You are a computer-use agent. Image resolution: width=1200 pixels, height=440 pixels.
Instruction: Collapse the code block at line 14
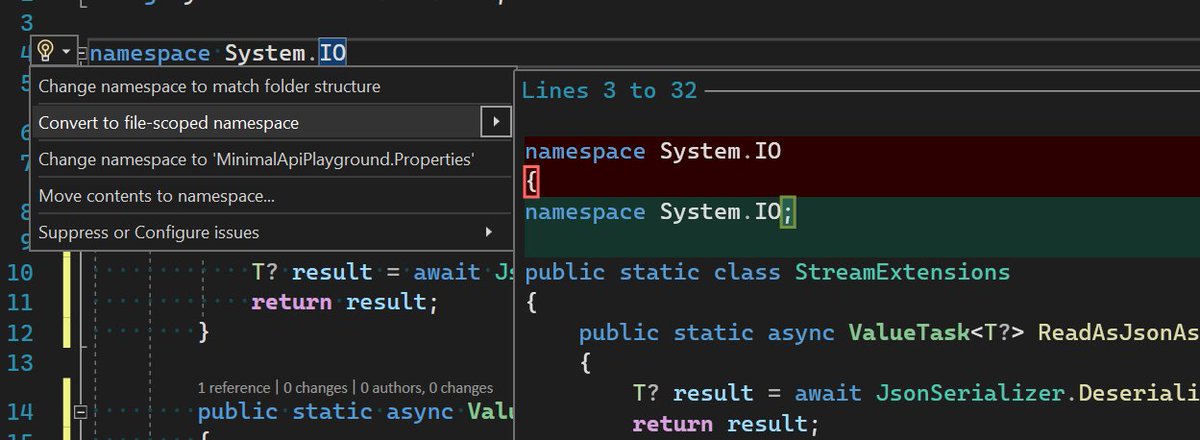(80, 411)
